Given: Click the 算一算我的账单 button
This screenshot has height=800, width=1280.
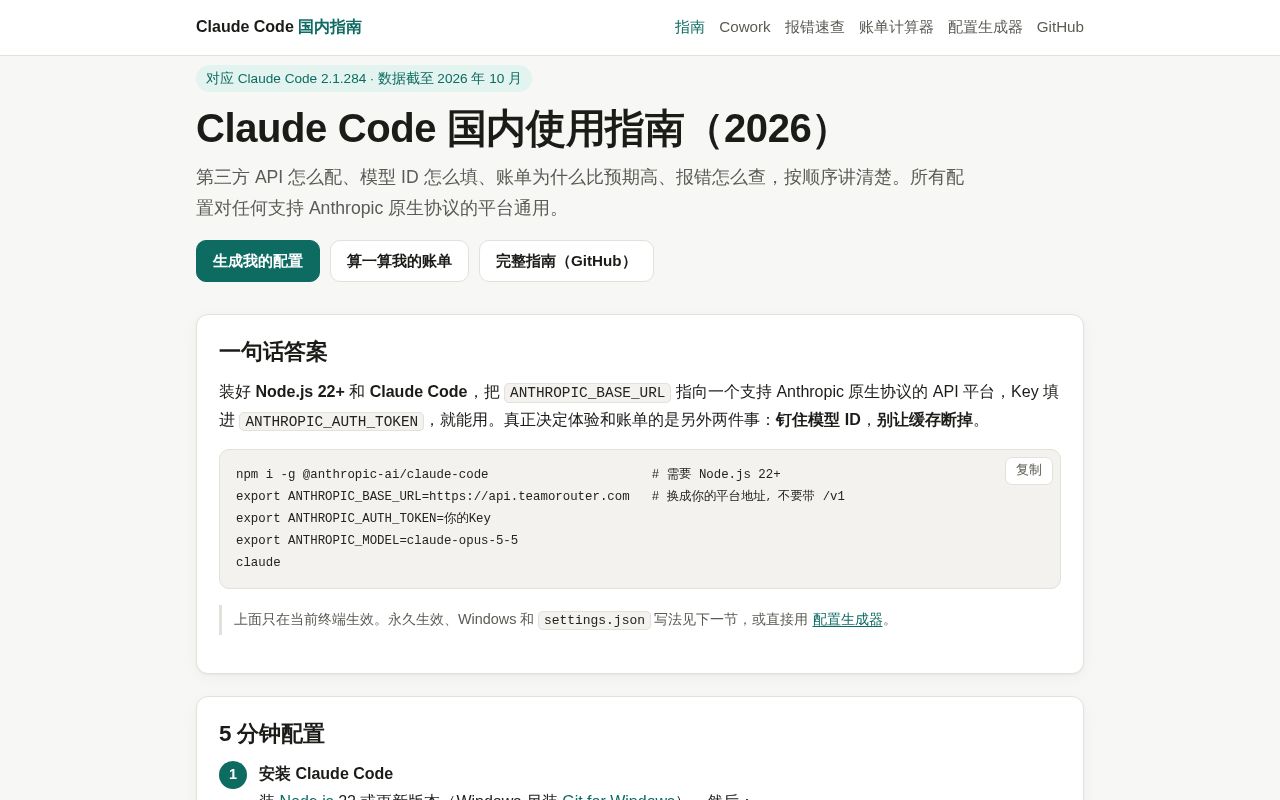Looking at the screenshot, I should coord(399,261).
